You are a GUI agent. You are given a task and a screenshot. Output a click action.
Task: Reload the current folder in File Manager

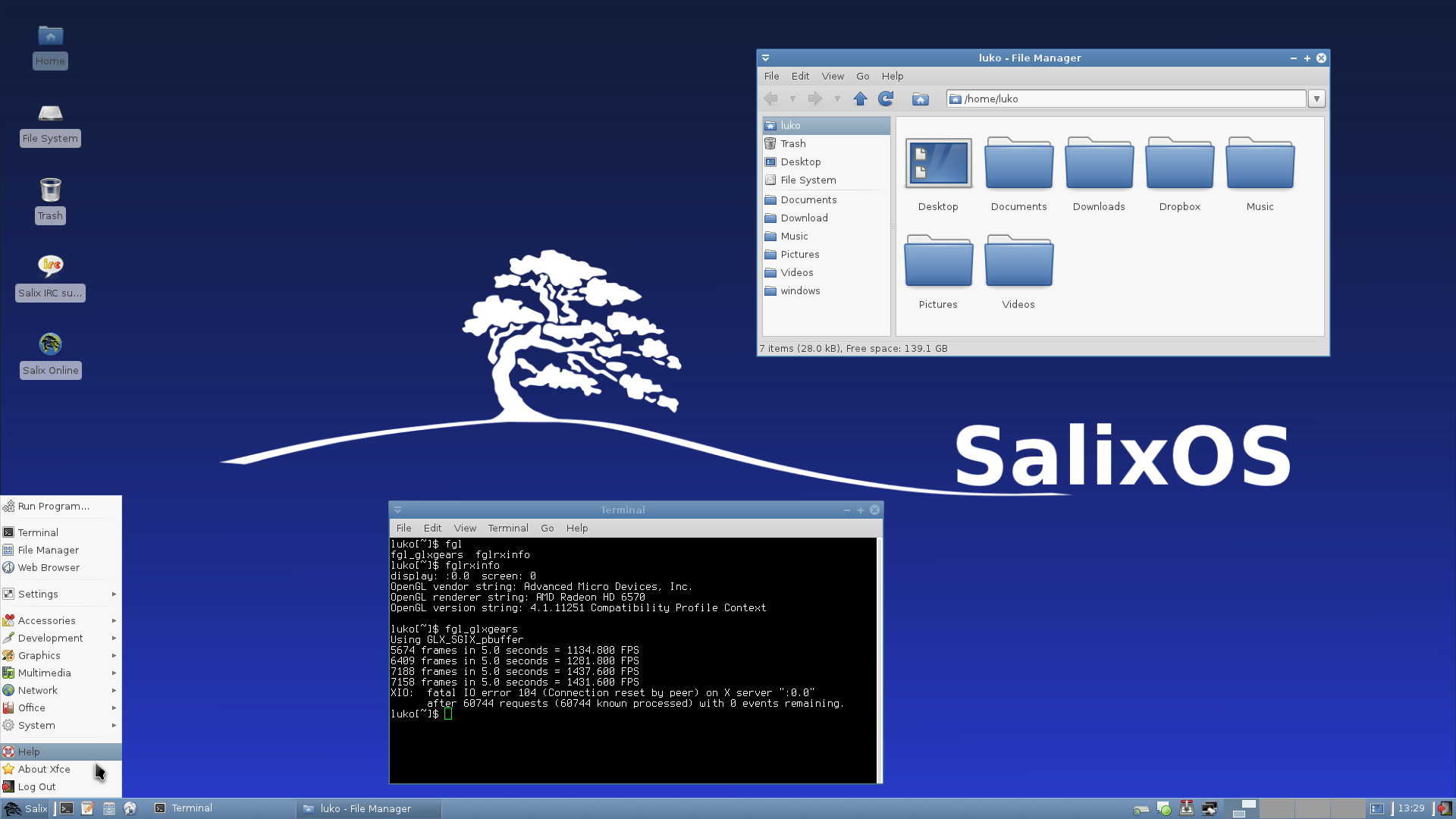[886, 99]
